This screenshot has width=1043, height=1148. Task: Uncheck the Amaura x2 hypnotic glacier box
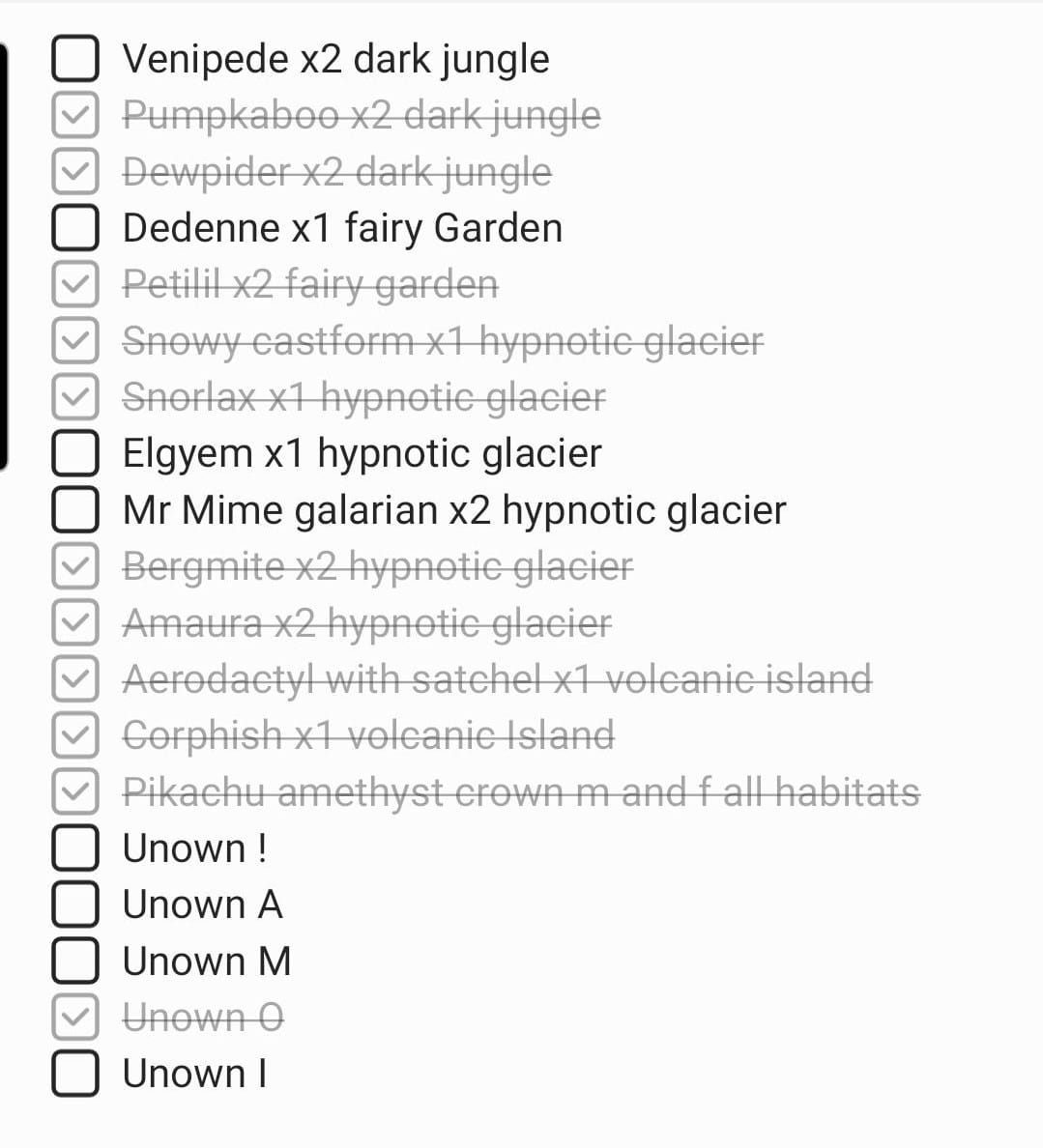[x=74, y=621]
